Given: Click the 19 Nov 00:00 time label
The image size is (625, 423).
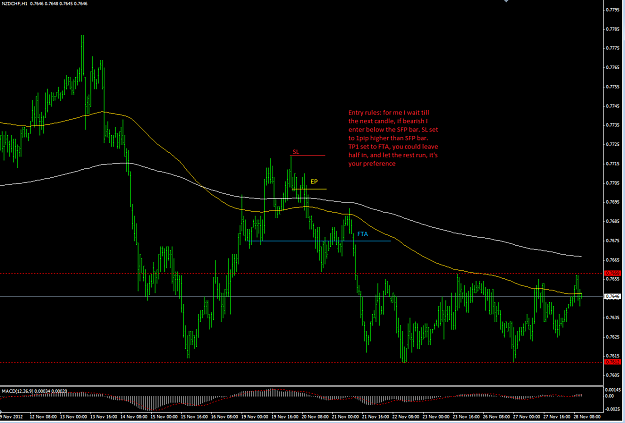Looking at the screenshot, I should point(254,417).
